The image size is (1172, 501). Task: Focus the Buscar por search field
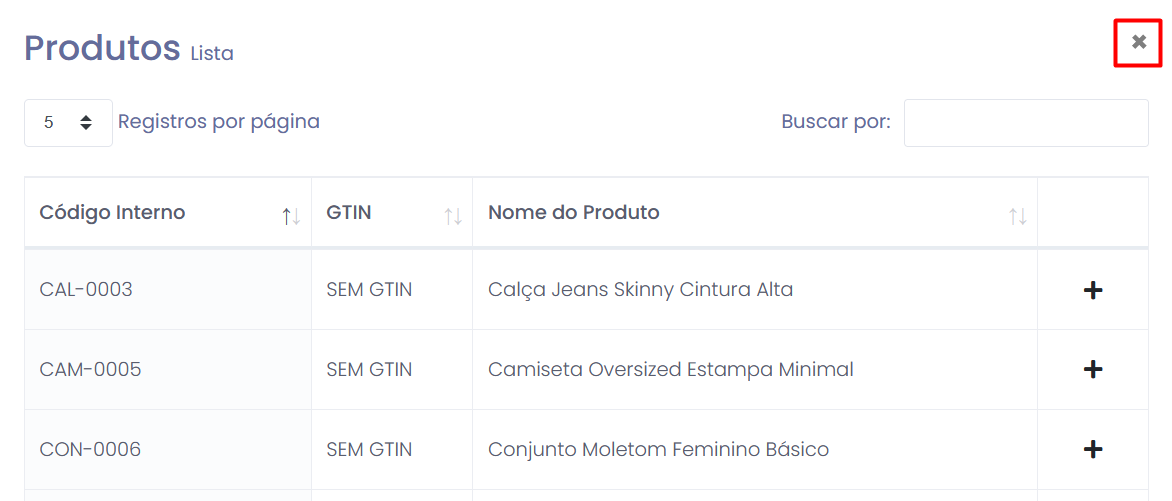click(x=1025, y=123)
